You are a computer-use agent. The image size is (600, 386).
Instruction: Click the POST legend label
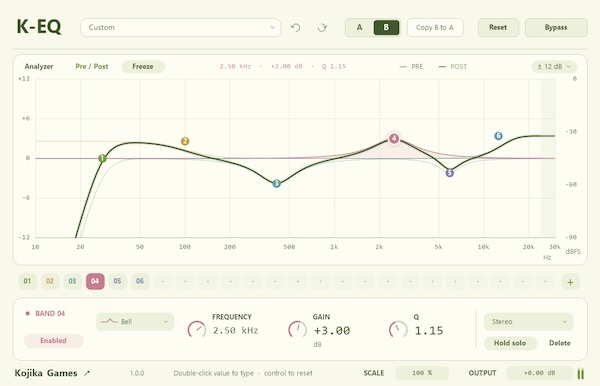[458, 67]
